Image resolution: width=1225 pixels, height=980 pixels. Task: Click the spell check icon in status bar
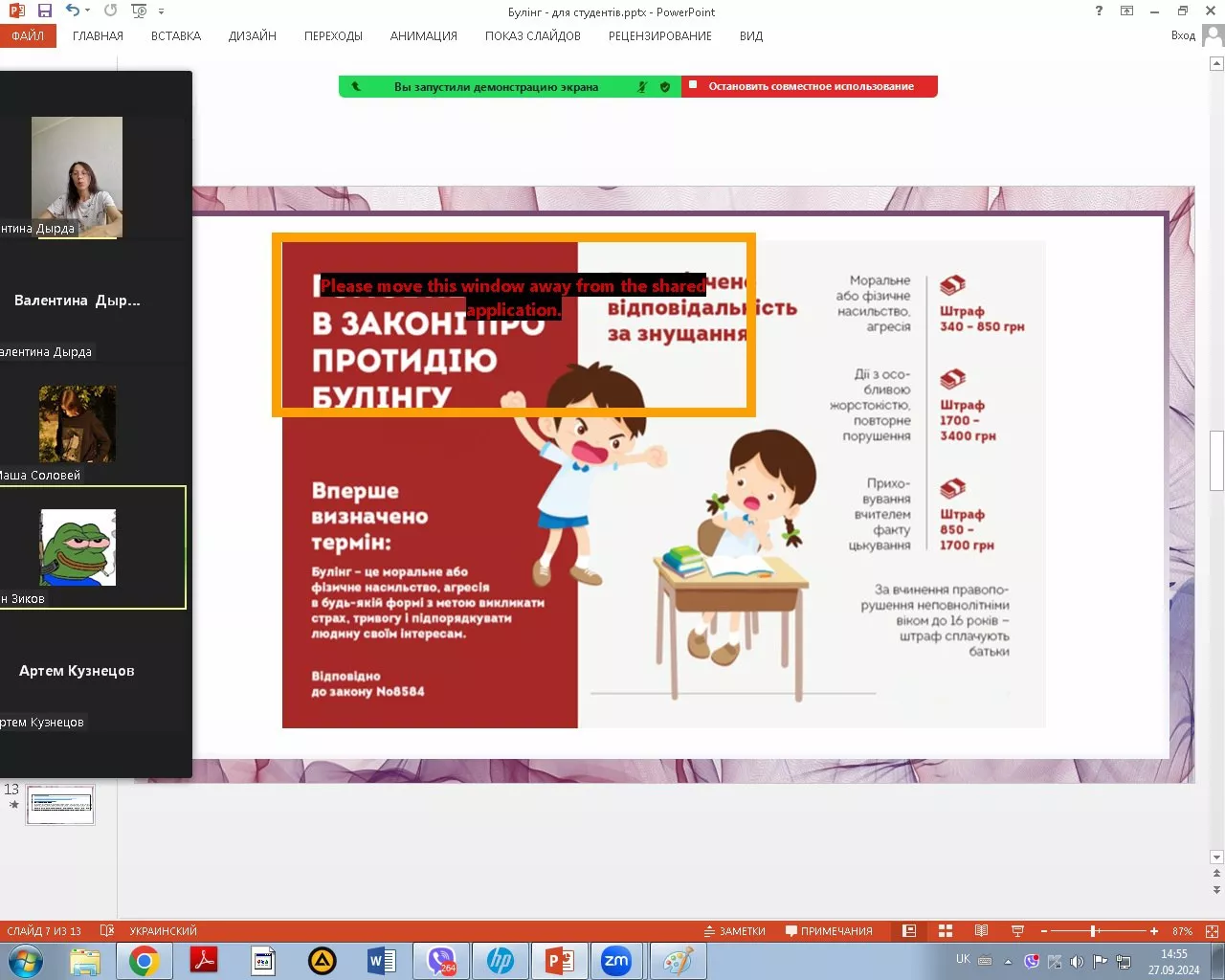click(x=107, y=931)
